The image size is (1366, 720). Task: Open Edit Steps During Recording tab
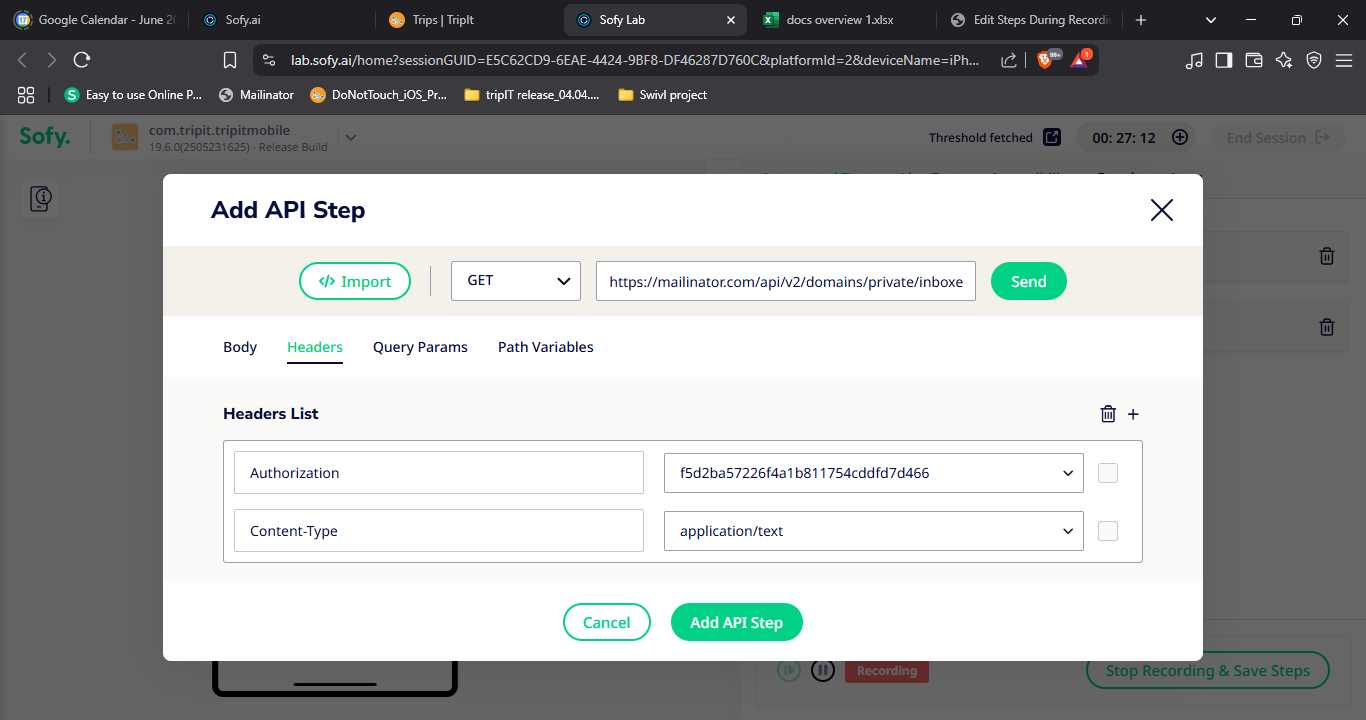tap(1030, 20)
